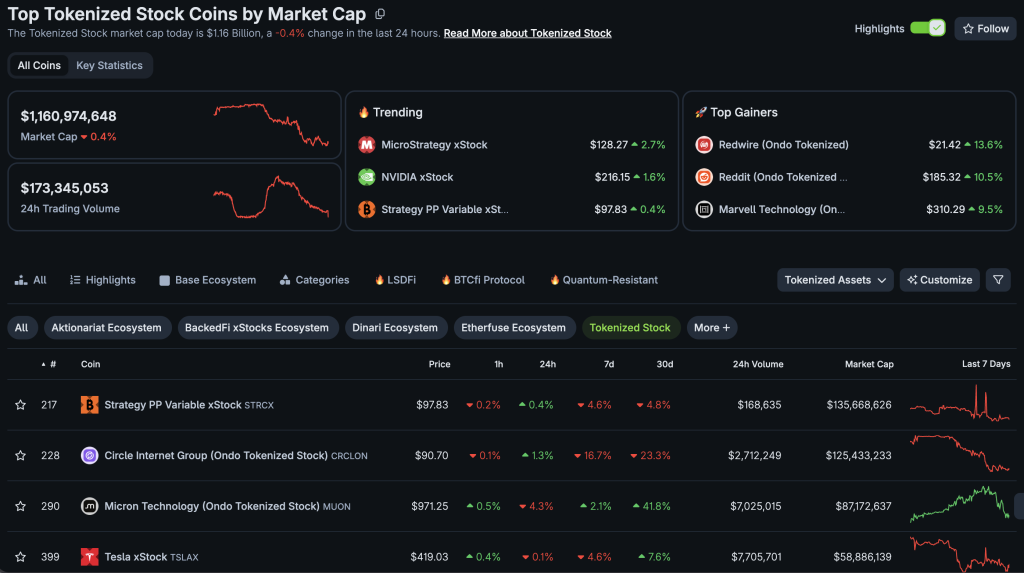This screenshot has height=573, width=1024.
Task: Favorite Strategy PP Variable xStock with star
Action: [21, 405]
